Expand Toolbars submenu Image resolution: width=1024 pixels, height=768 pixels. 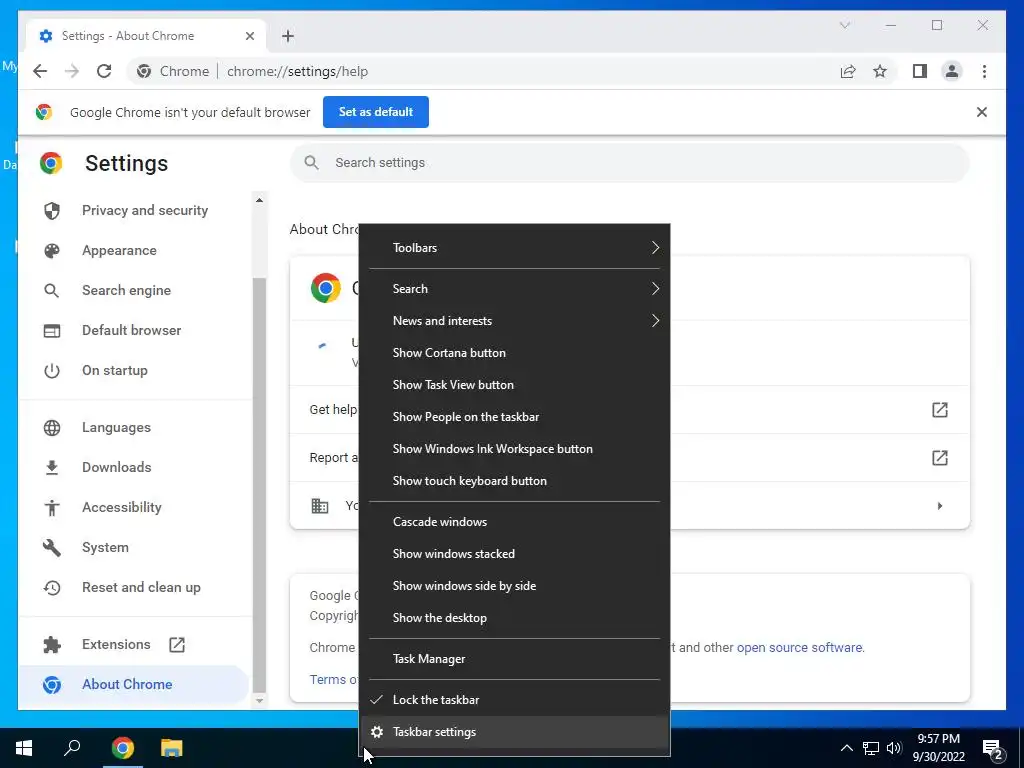(x=515, y=248)
